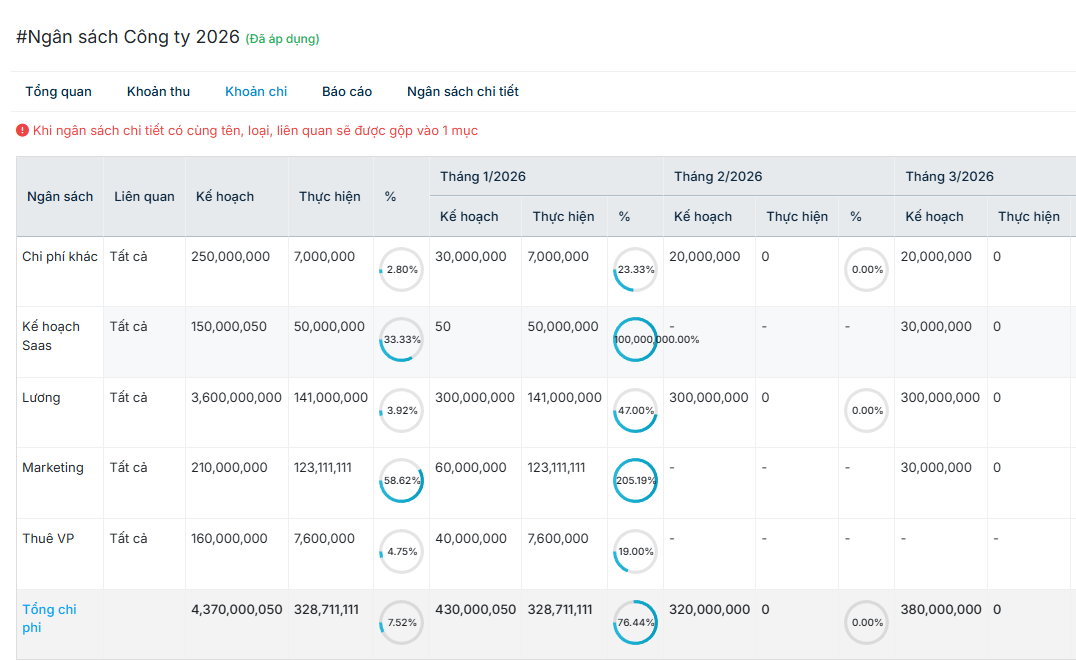Click the 76.44% total progress circle

636,622
